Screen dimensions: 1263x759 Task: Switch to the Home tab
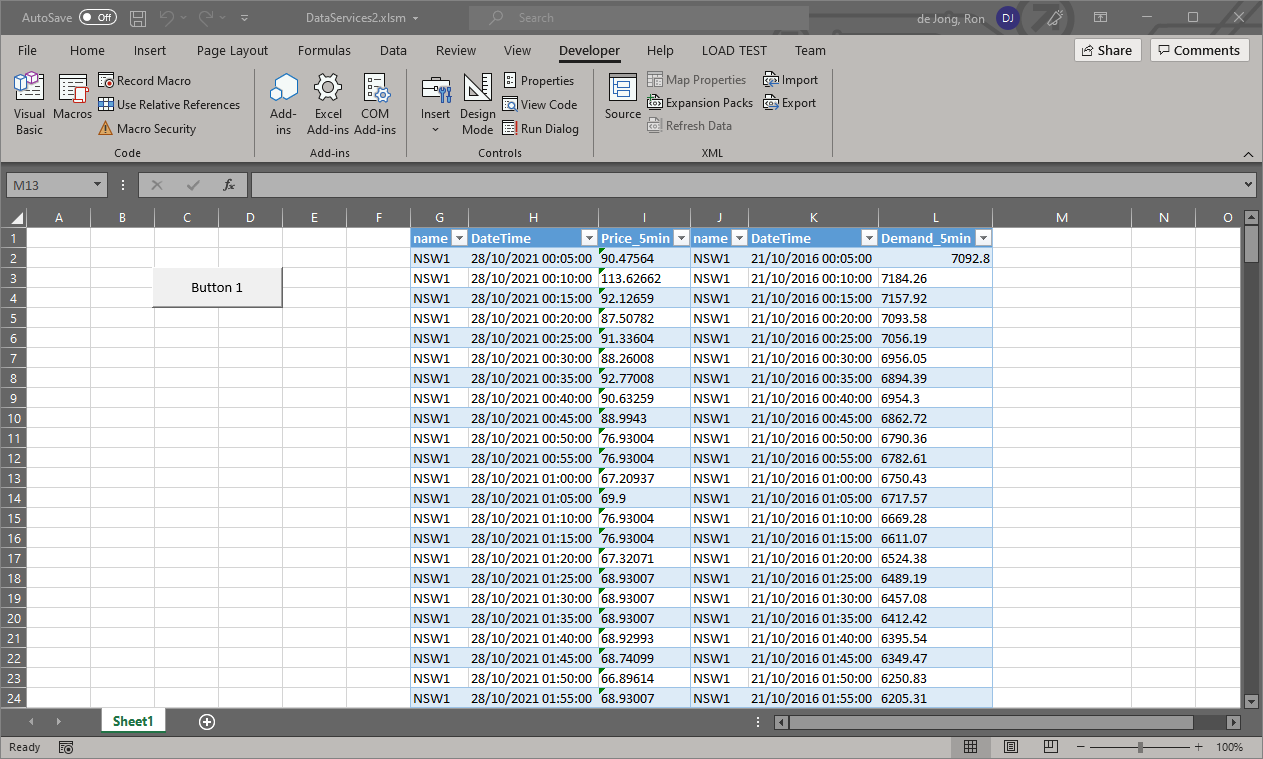(87, 51)
